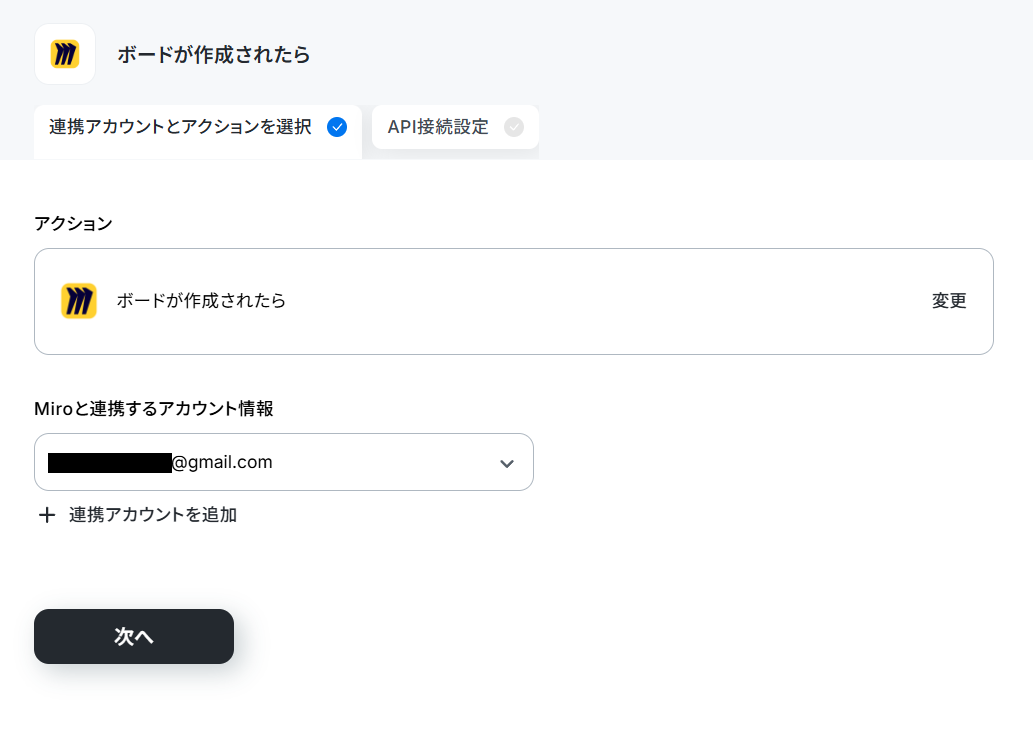The image size is (1033, 729).
Task: Click the ボードが作成されたら page title
Action: 213,55
